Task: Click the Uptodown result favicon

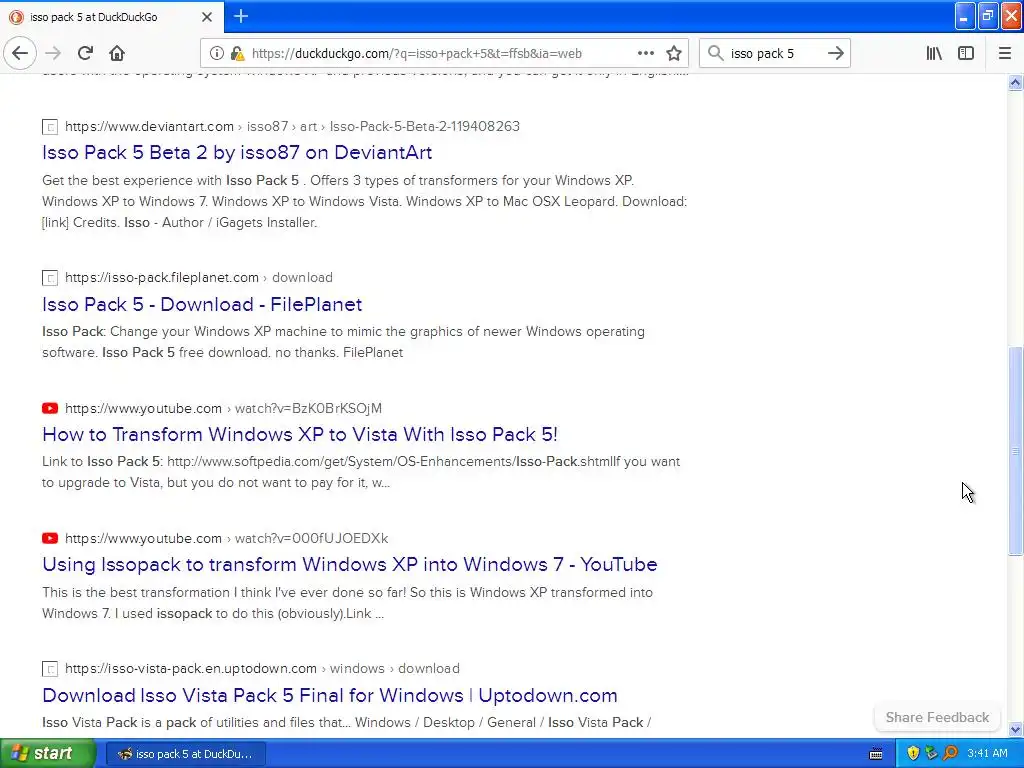Action: click(x=50, y=669)
